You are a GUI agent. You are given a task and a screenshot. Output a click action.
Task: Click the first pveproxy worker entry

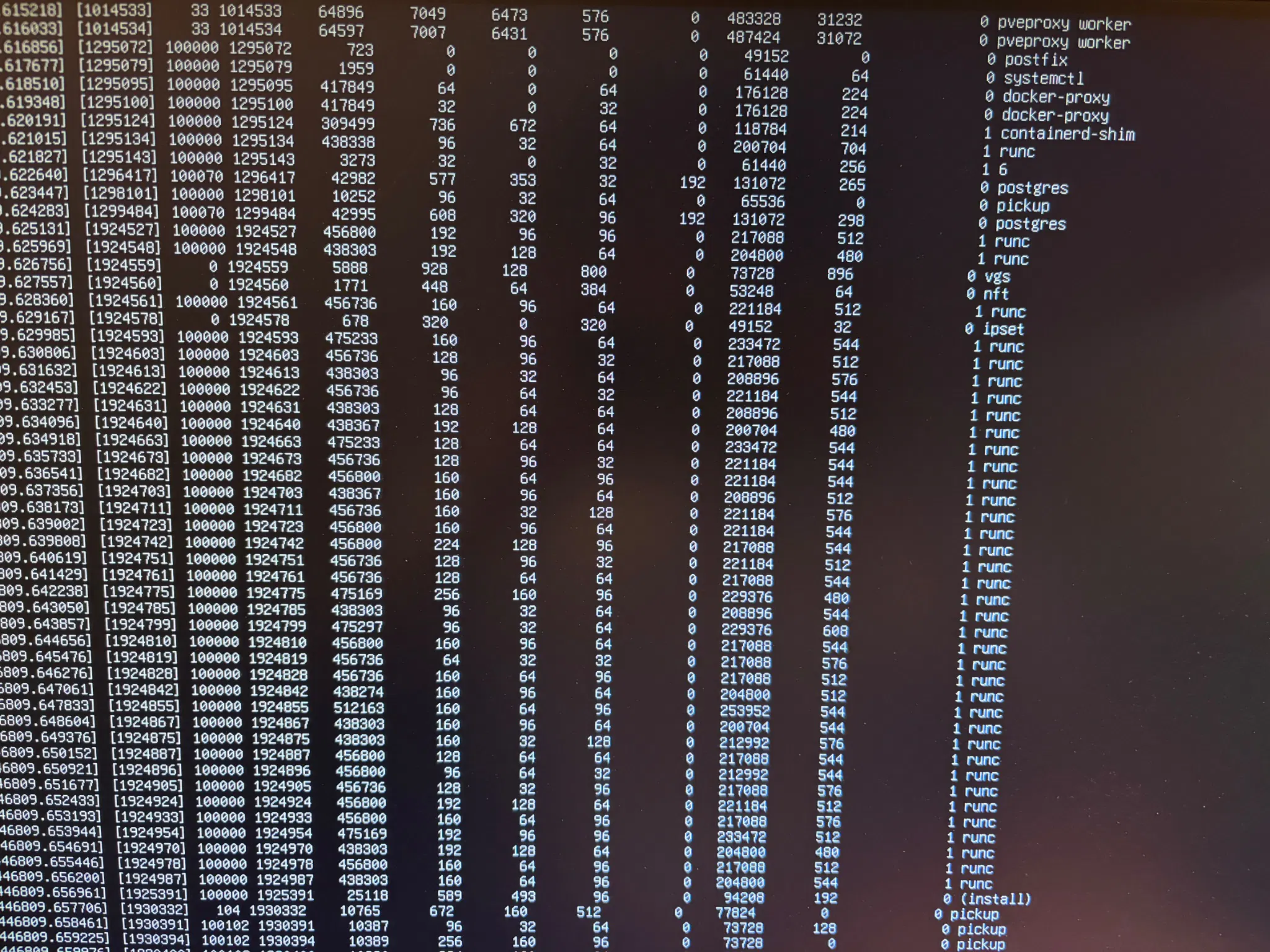tap(1064, 24)
